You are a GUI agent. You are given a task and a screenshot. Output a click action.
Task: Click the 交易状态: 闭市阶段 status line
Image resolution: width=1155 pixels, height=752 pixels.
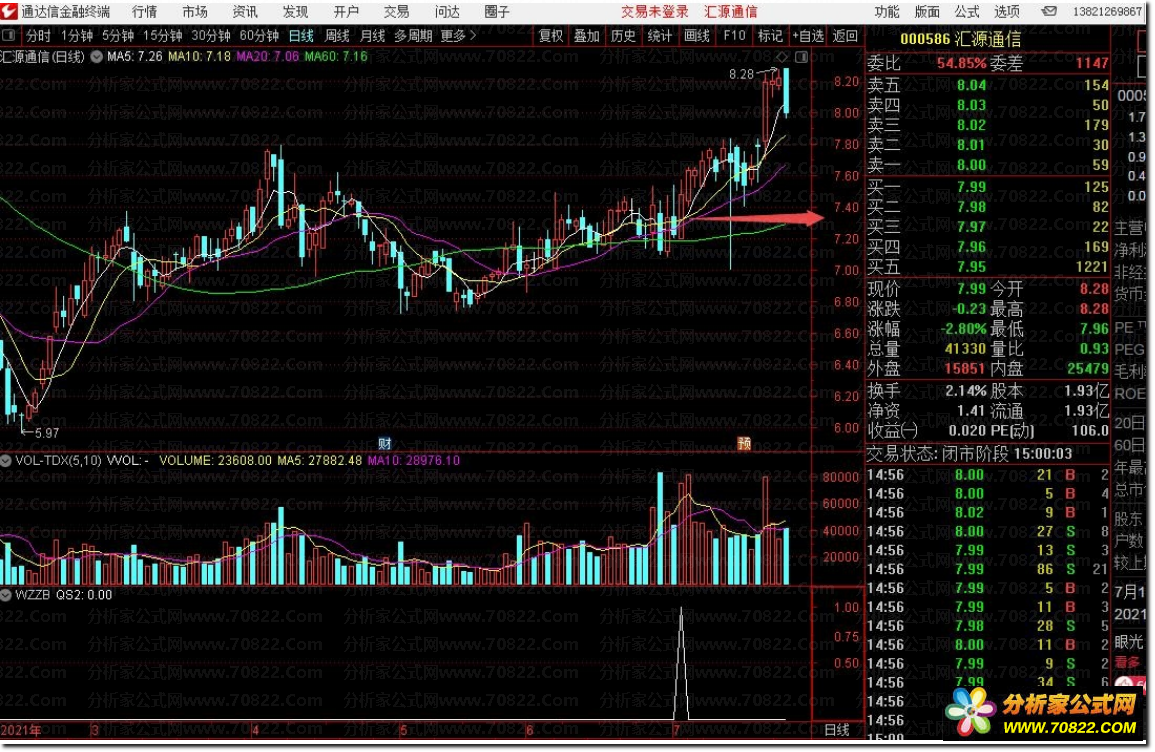[969, 454]
